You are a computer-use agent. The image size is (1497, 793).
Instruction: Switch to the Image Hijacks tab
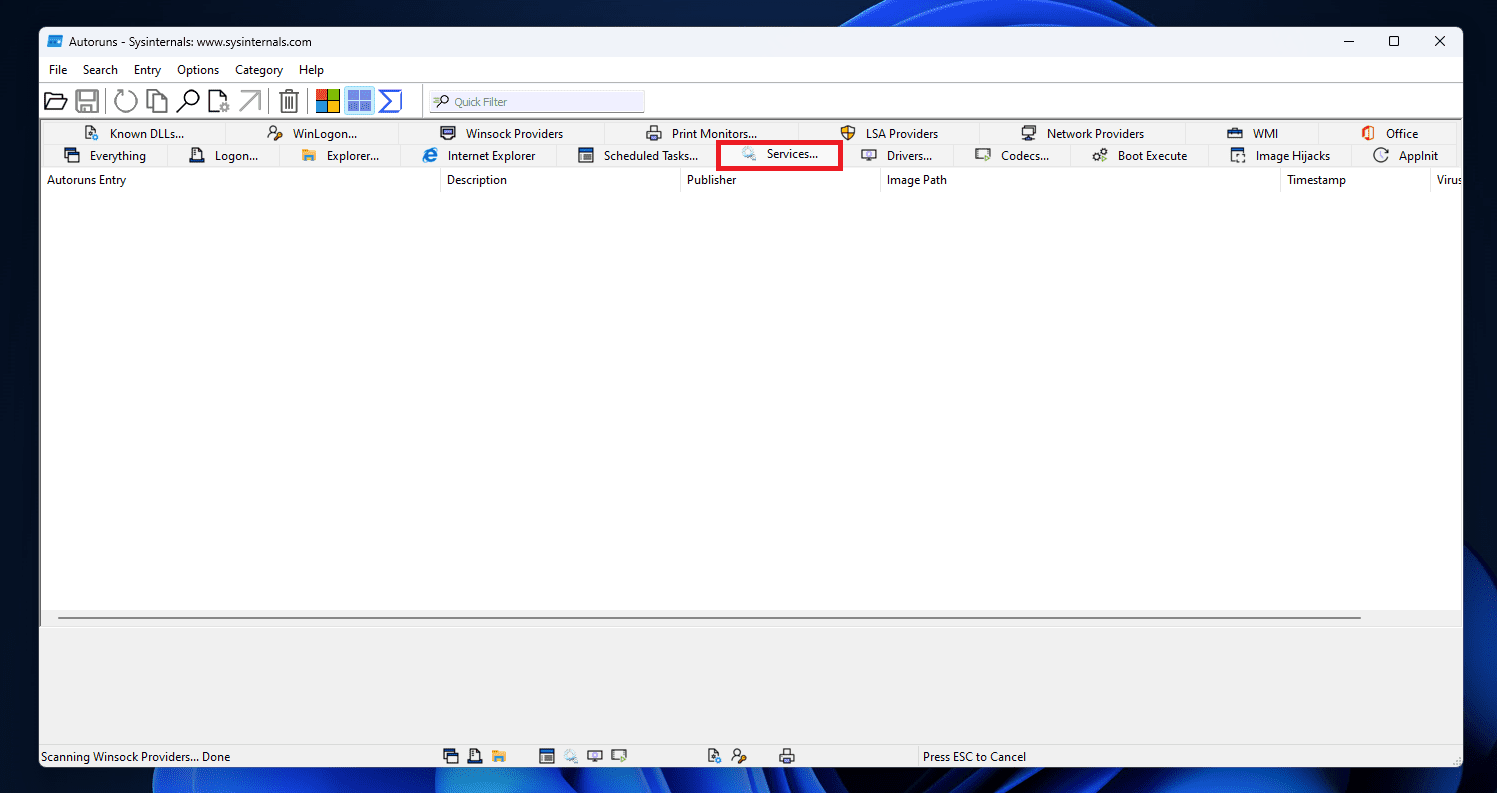[x=1280, y=156]
